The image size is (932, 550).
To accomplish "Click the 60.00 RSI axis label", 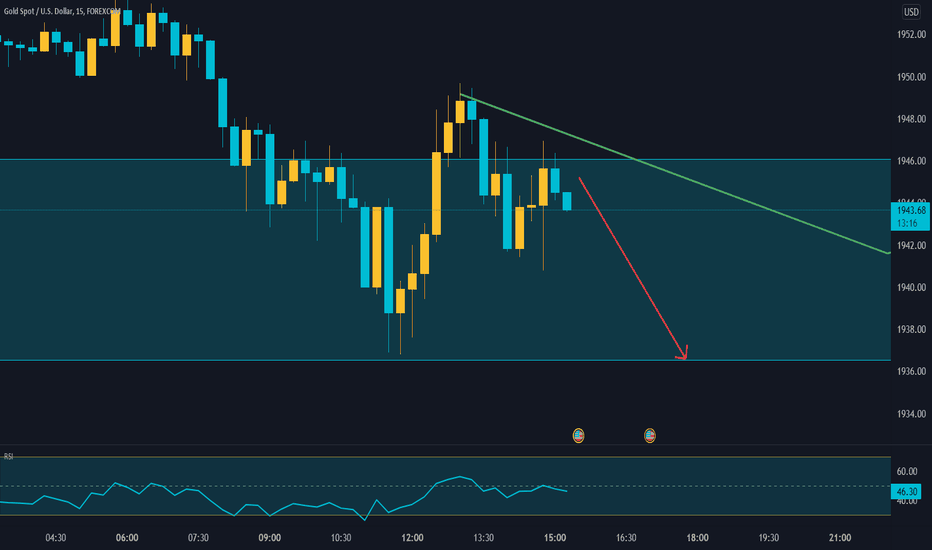I will click(907, 471).
